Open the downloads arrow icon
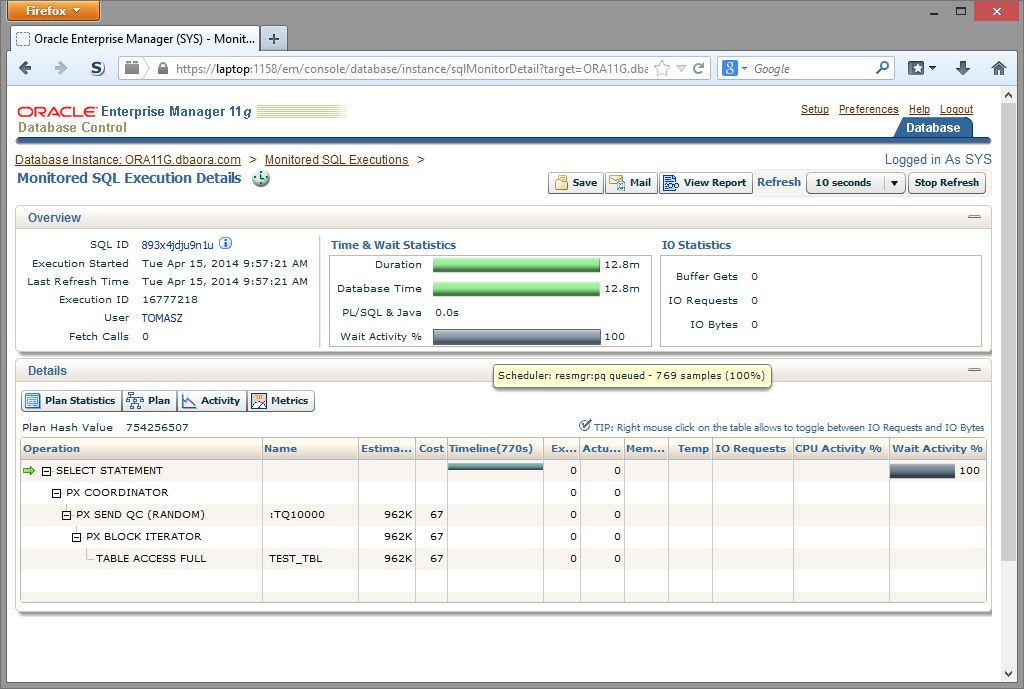This screenshot has height=689, width=1024. (963, 68)
